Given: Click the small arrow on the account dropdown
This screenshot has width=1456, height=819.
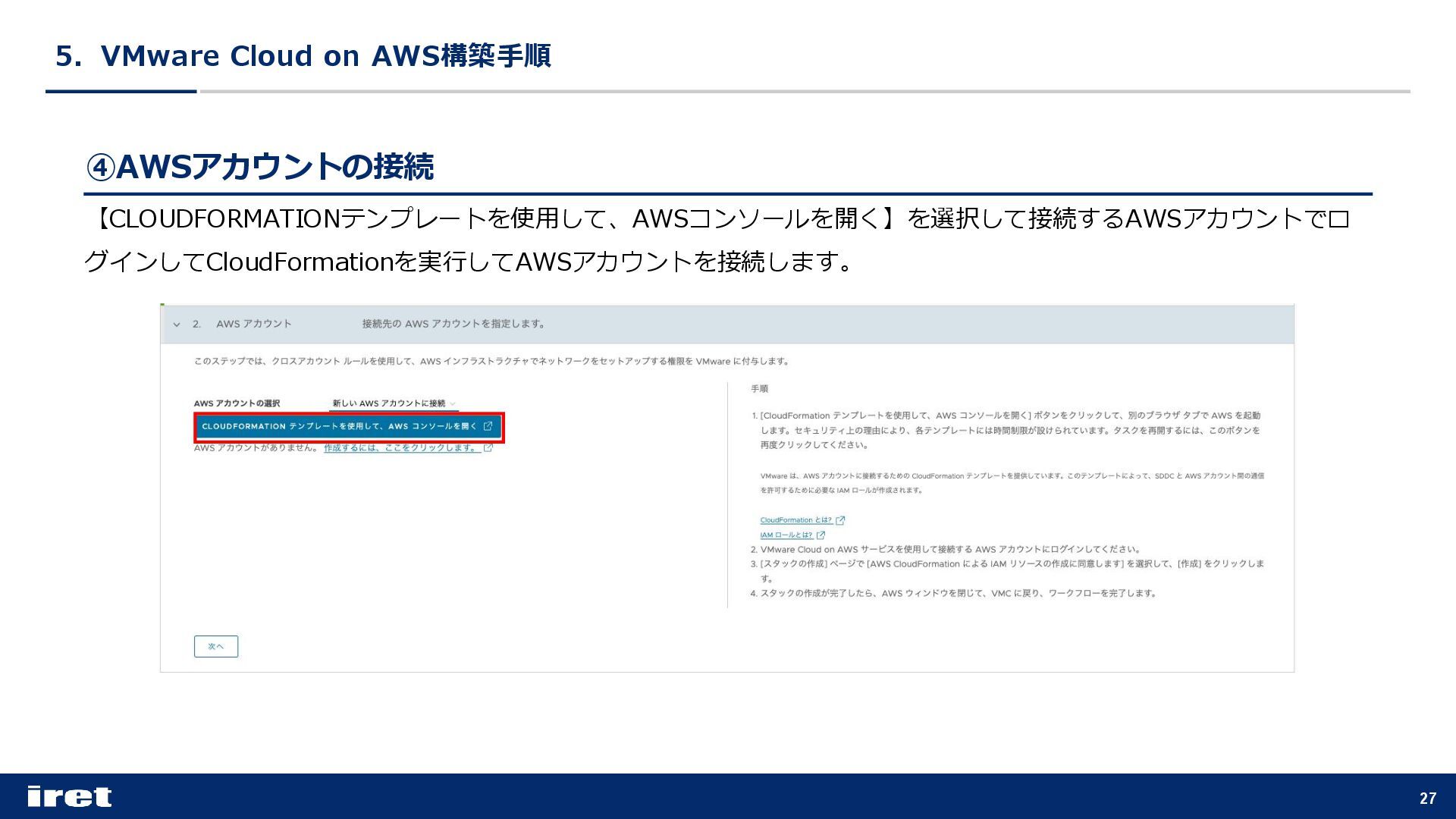Looking at the screenshot, I should tap(453, 404).
